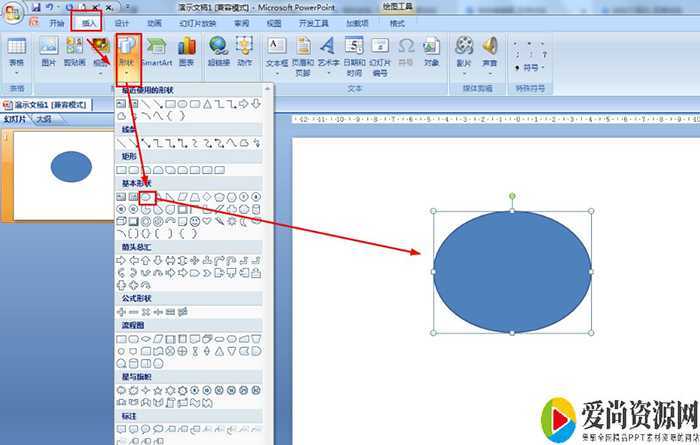Image resolution: width=700 pixels, height=445 pixels.
Task: Choose the smiley face shape
Action: coord(195,221)
